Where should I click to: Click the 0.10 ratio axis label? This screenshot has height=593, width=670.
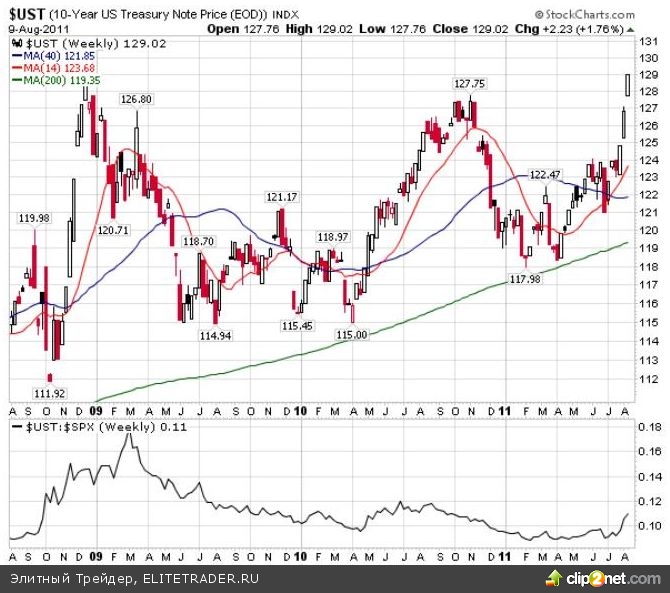pos(649,525)
